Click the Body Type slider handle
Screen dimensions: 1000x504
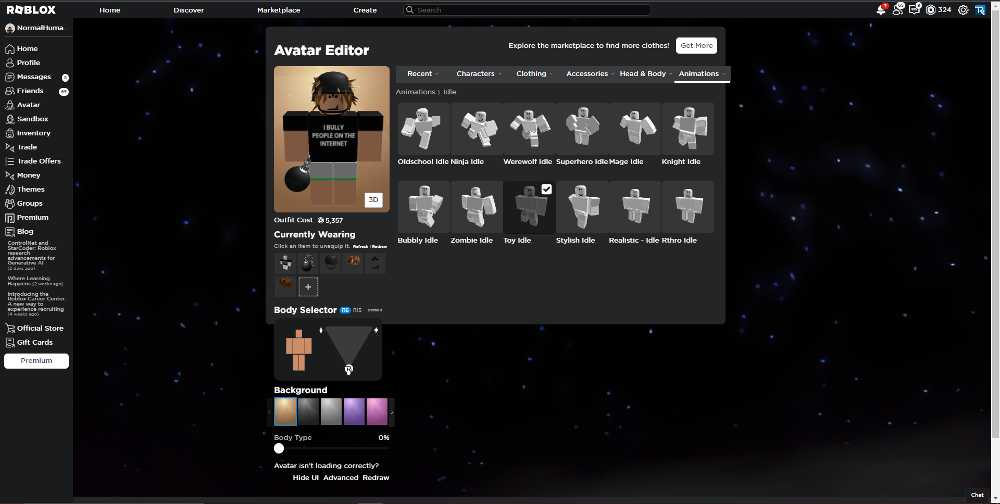(x=279, y=448)
